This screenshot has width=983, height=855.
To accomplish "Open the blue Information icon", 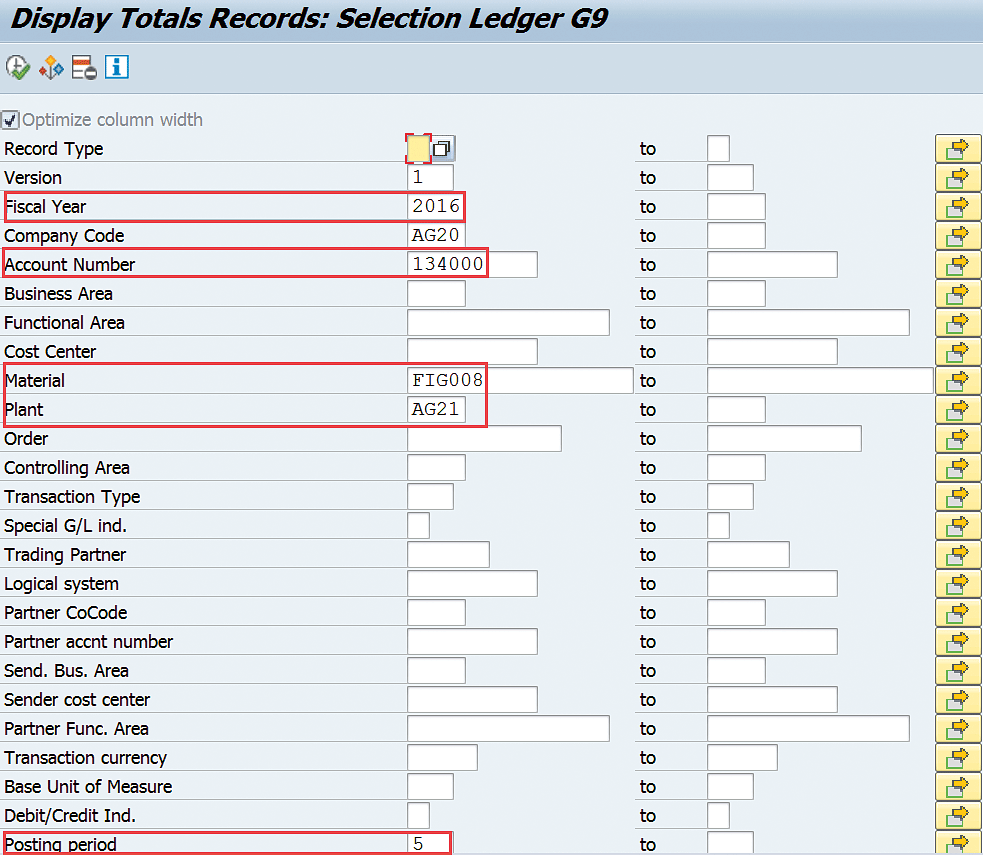I will pyautogui.click(x=117, y=68).
